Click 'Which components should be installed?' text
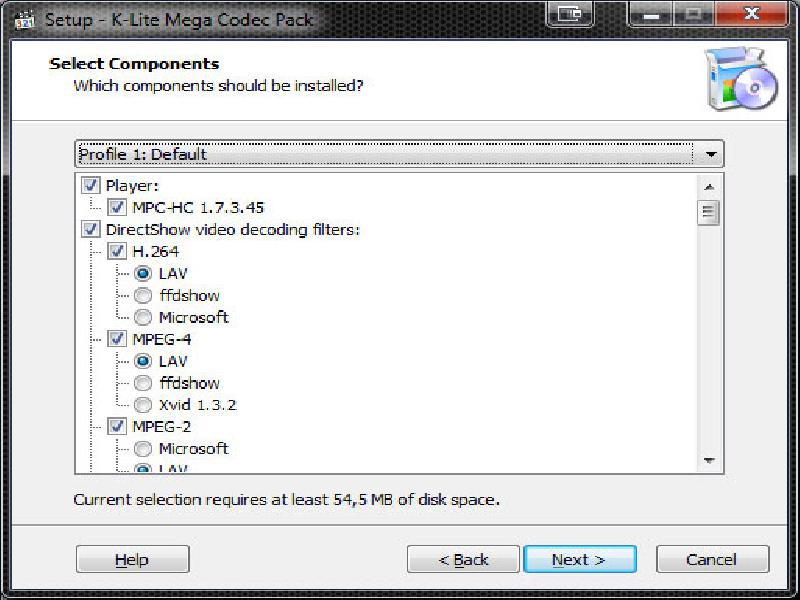This screenshot has height=600, width=800. (218, 85)
